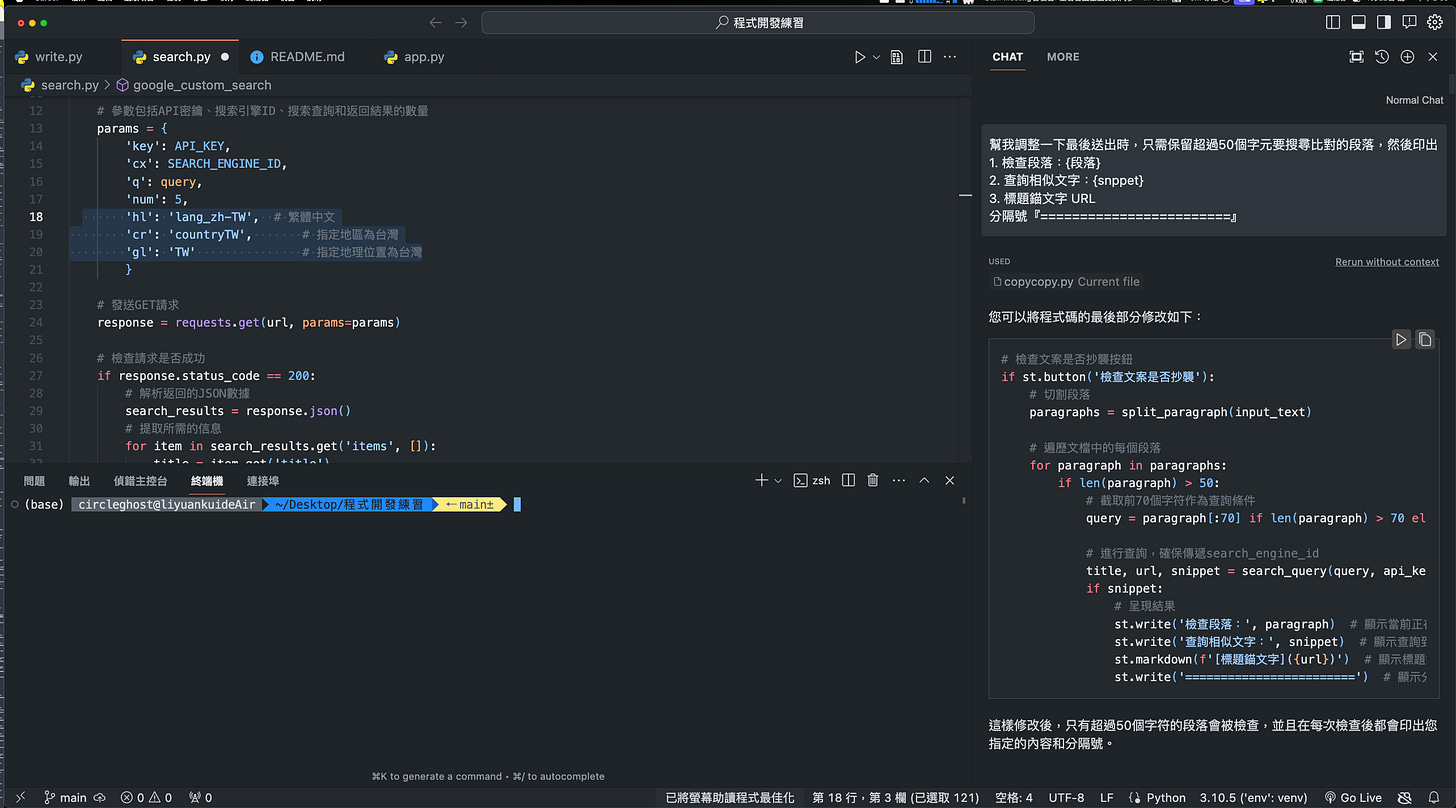Copy the suggested code with the copy icon

pos(1424,339)
